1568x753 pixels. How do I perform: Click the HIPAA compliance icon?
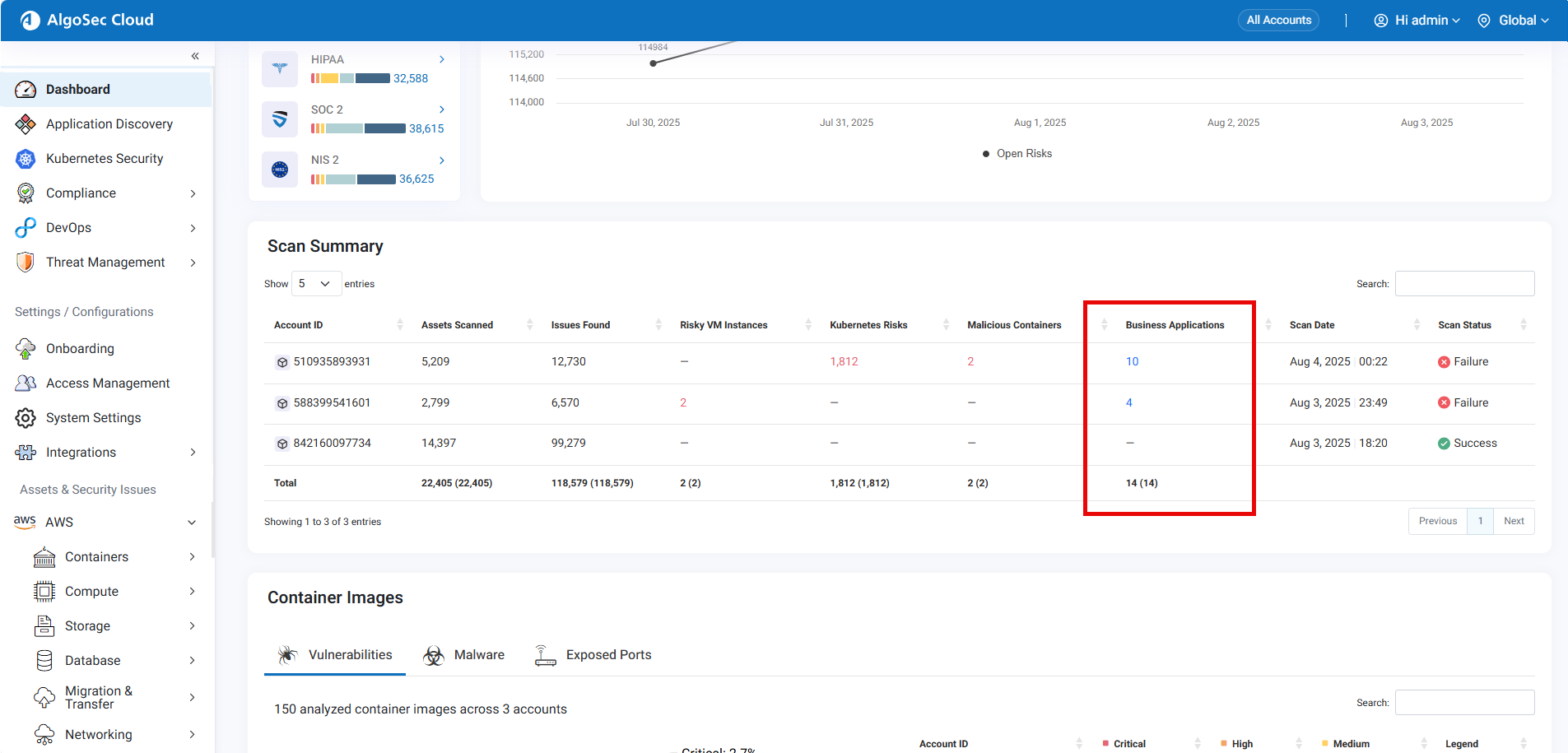(x=280, y=69)
